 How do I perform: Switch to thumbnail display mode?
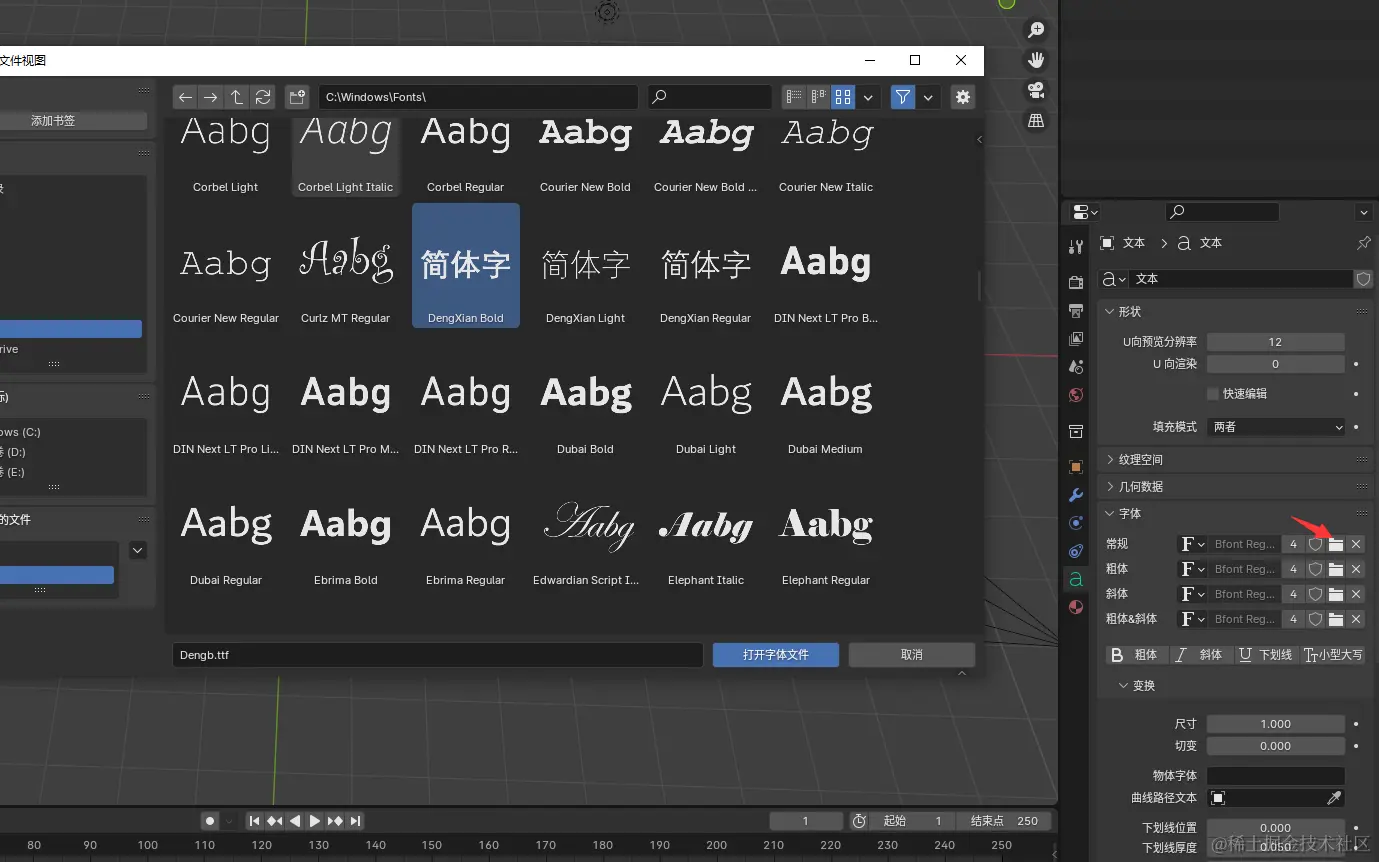pos(843,97)
